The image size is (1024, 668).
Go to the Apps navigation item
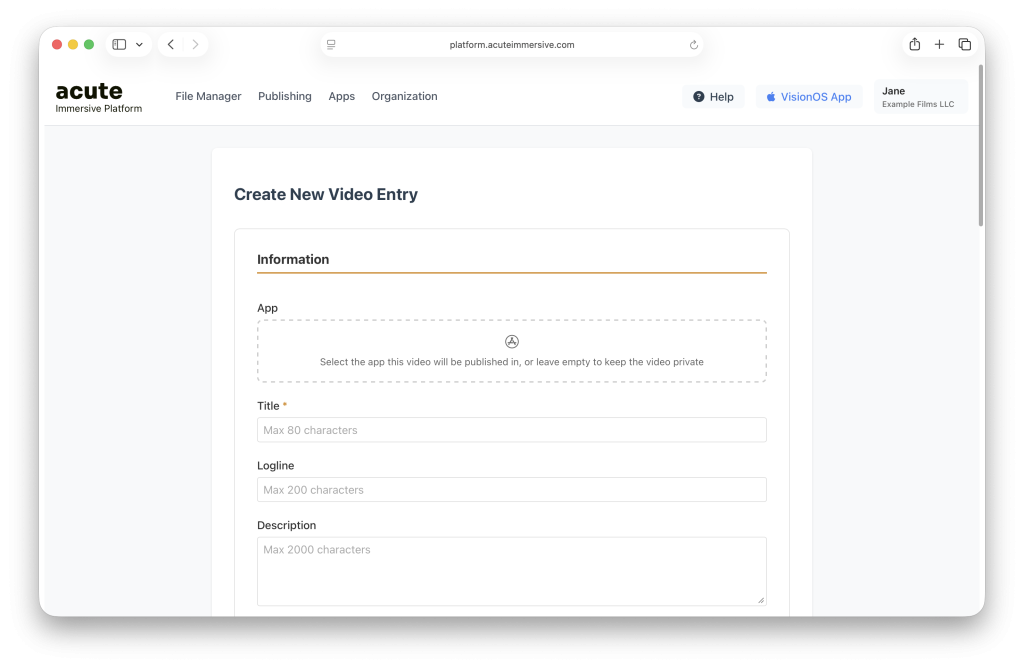click(x=342, y=97)
